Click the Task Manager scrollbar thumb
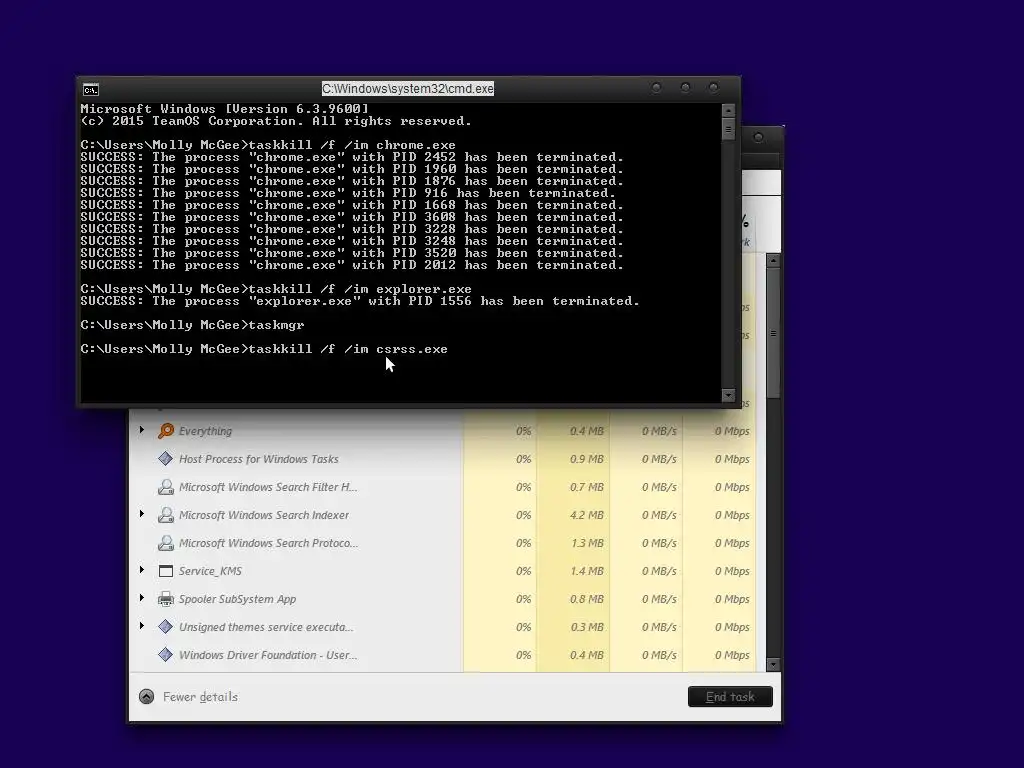Viewport: 1024px width, 768px height. click(x=773, y=333)
